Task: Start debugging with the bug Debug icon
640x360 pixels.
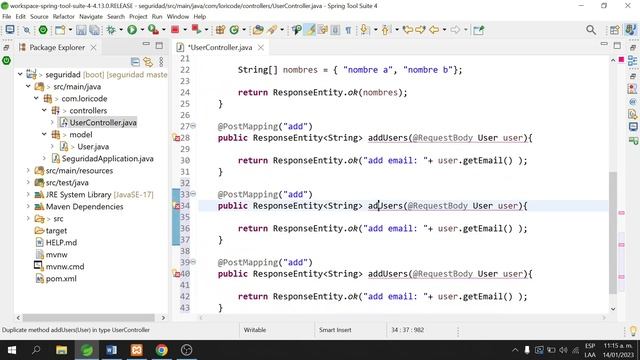Action: click(x=111, y=30)
